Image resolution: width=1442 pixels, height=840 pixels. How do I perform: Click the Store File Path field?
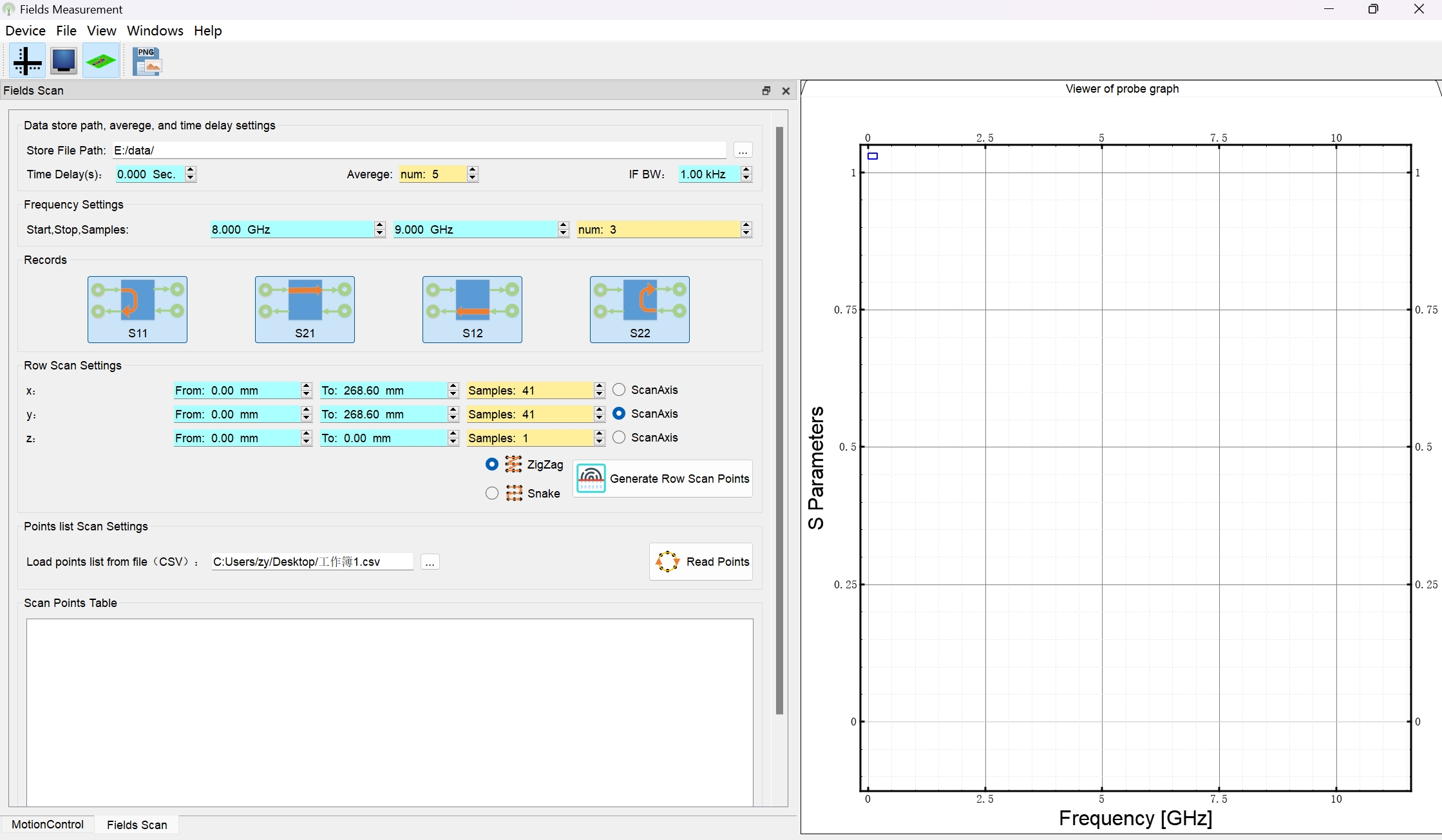[419, 150]
